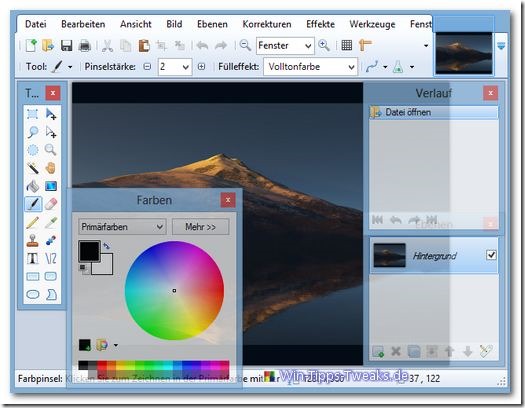Screen dimensions: 525x408
Task: Open the Ansicht menu
Action: click(x=136, y=24)
